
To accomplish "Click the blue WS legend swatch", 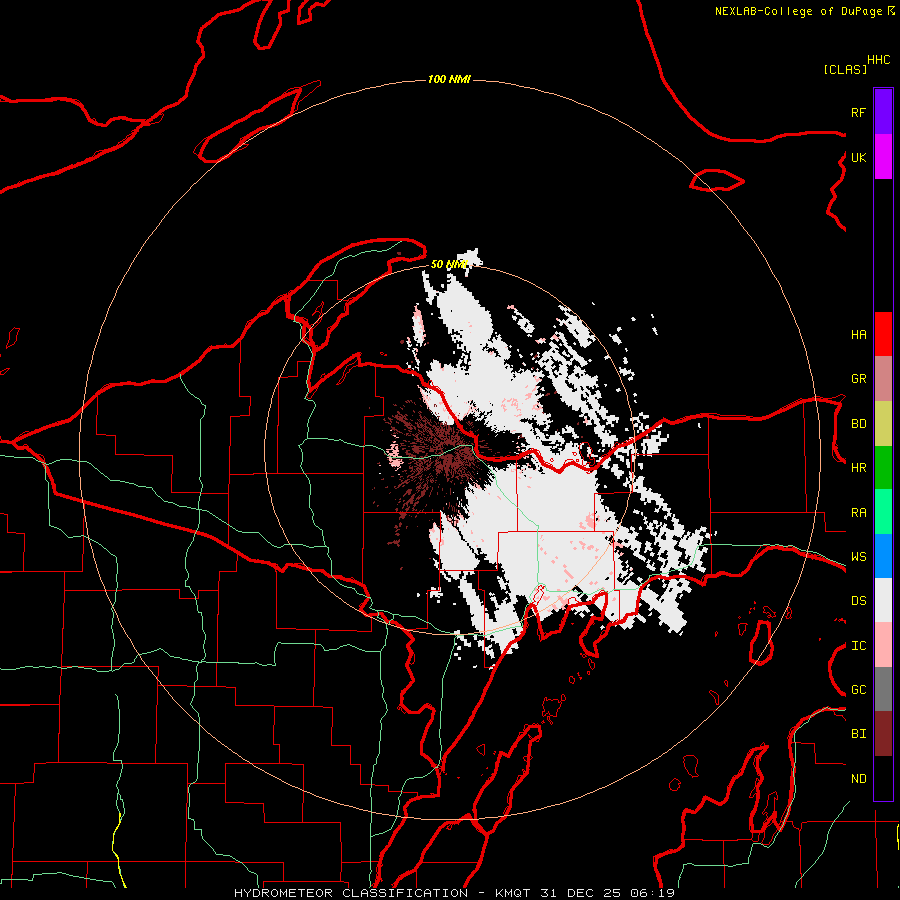I will (x=883, y=556).
